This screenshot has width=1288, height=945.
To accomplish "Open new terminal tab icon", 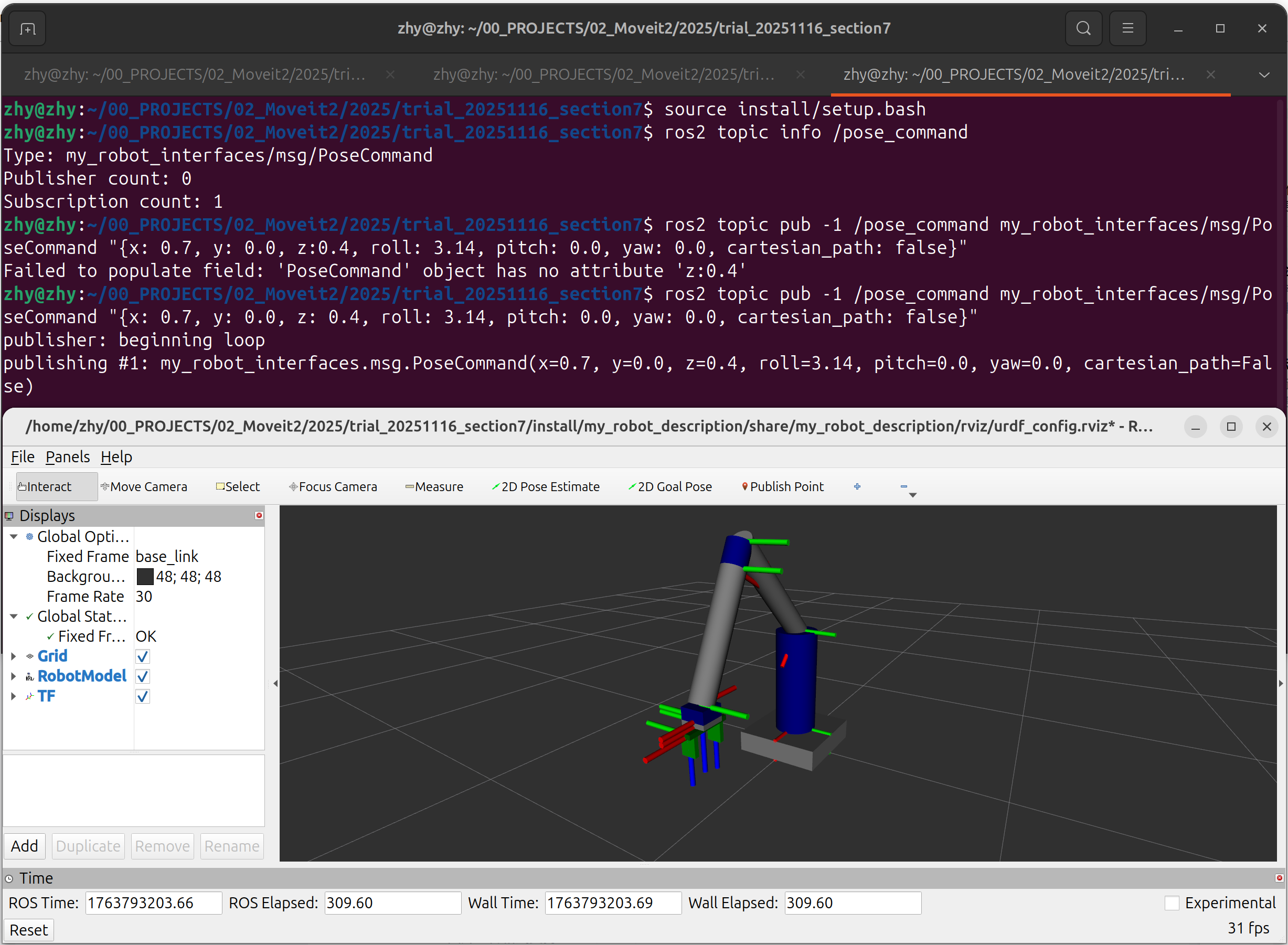I will click(27, 29).
